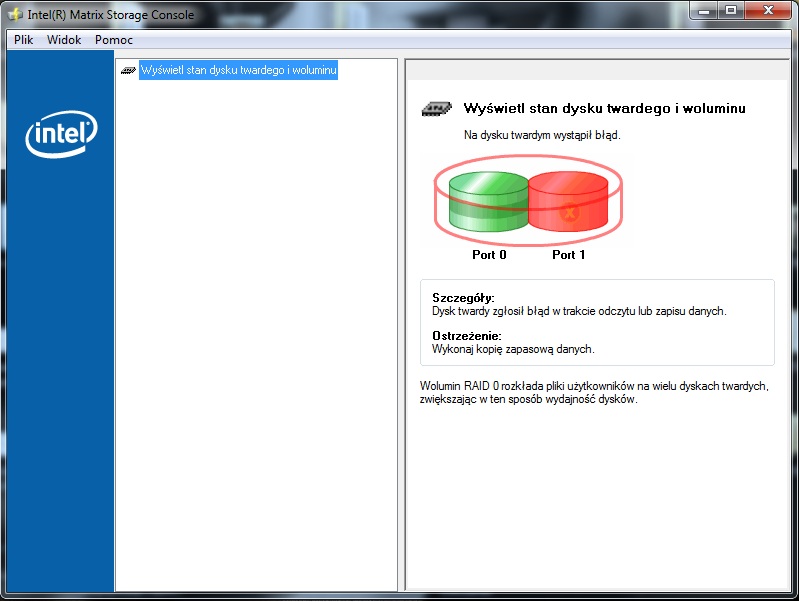Open the Plik menu
This screenshot has height=602, width=799.
pos(23,40)
